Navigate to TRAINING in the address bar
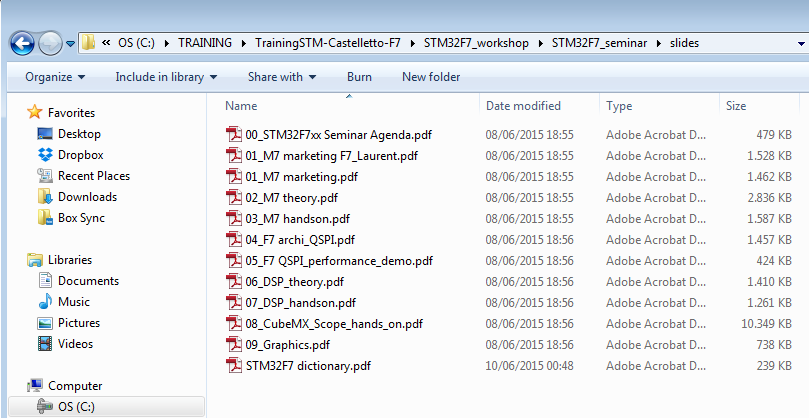This screenshot has height=418, width=809. [205, 43]
